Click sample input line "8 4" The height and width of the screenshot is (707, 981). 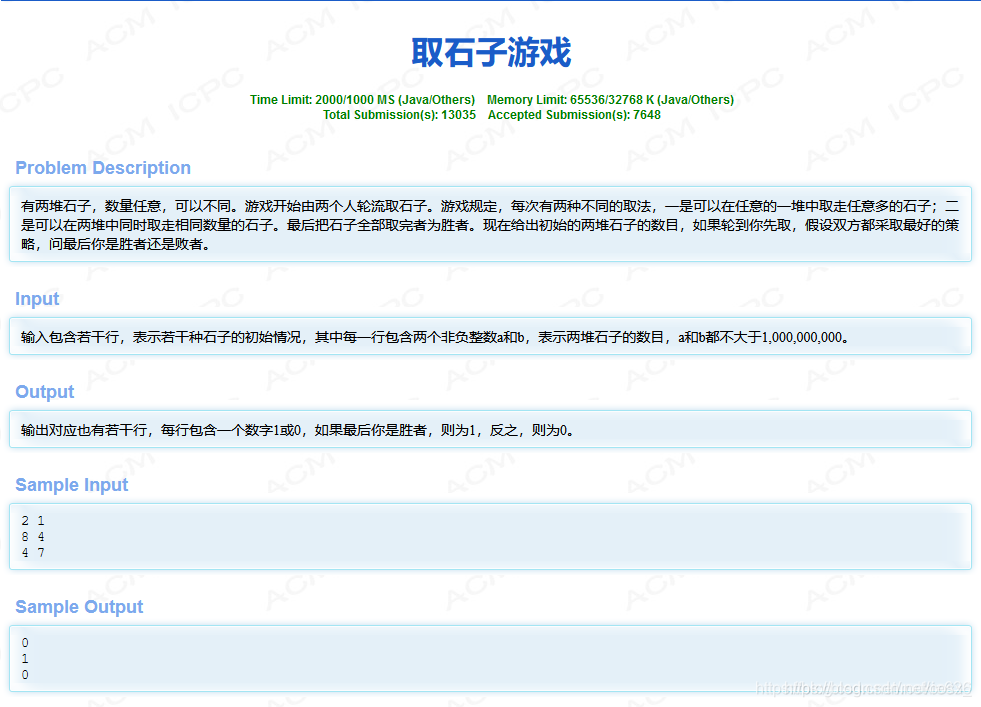pos(33,537)
